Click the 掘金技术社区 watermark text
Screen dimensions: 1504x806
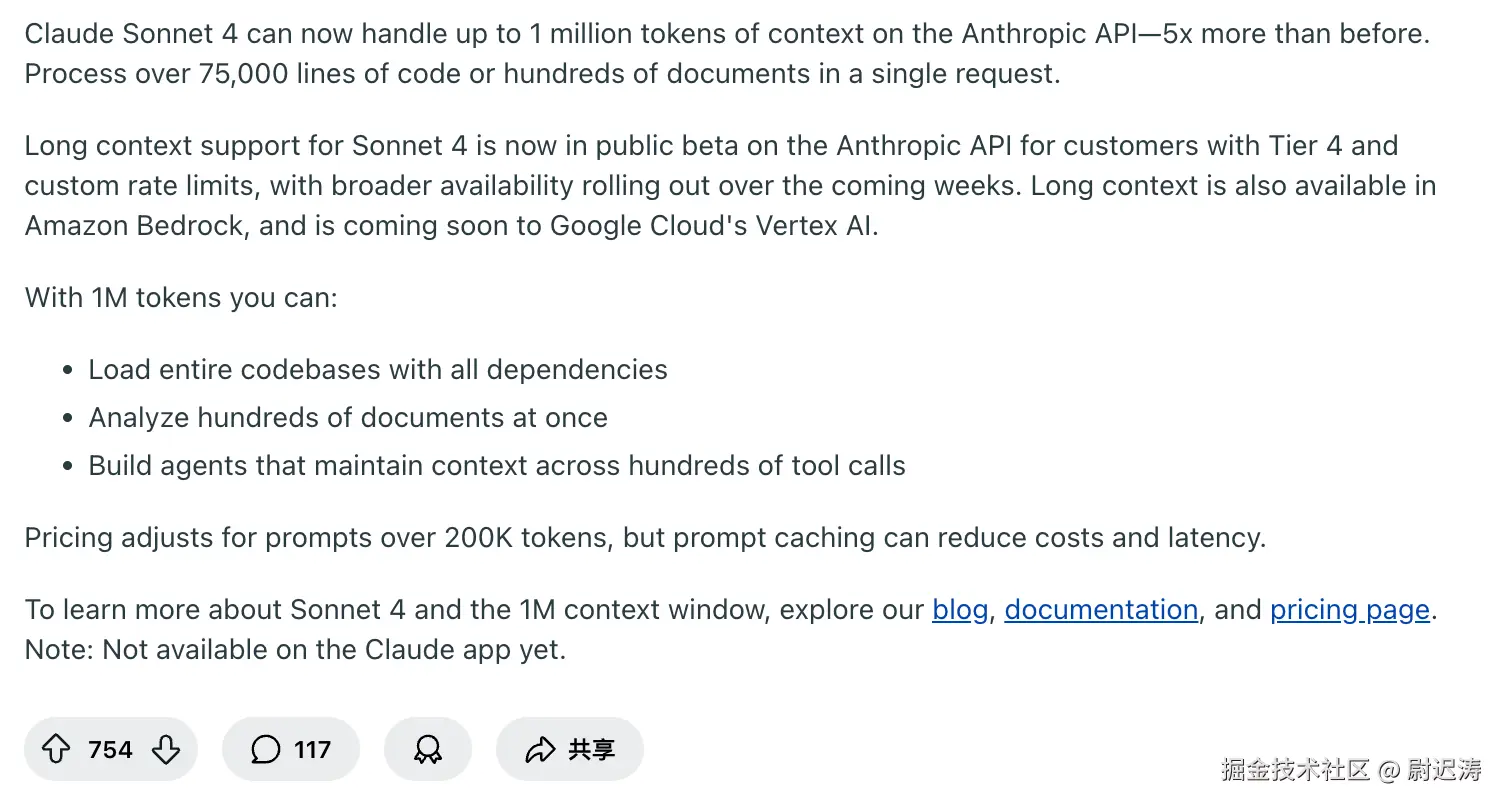(1294, 770)
